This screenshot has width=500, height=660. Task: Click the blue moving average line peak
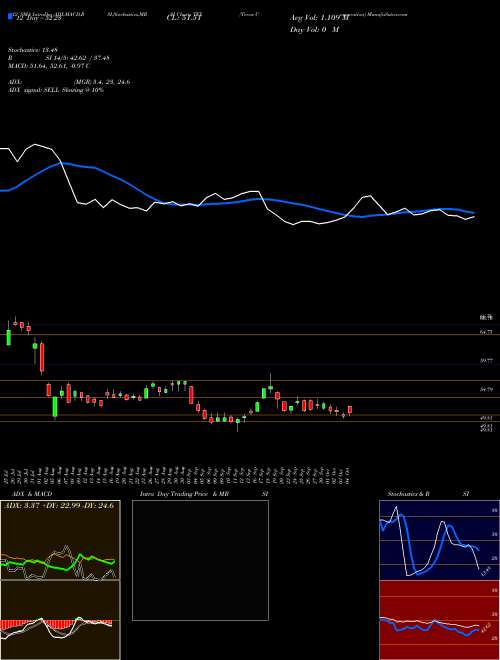pyautogui.click(x=63, y=163)
